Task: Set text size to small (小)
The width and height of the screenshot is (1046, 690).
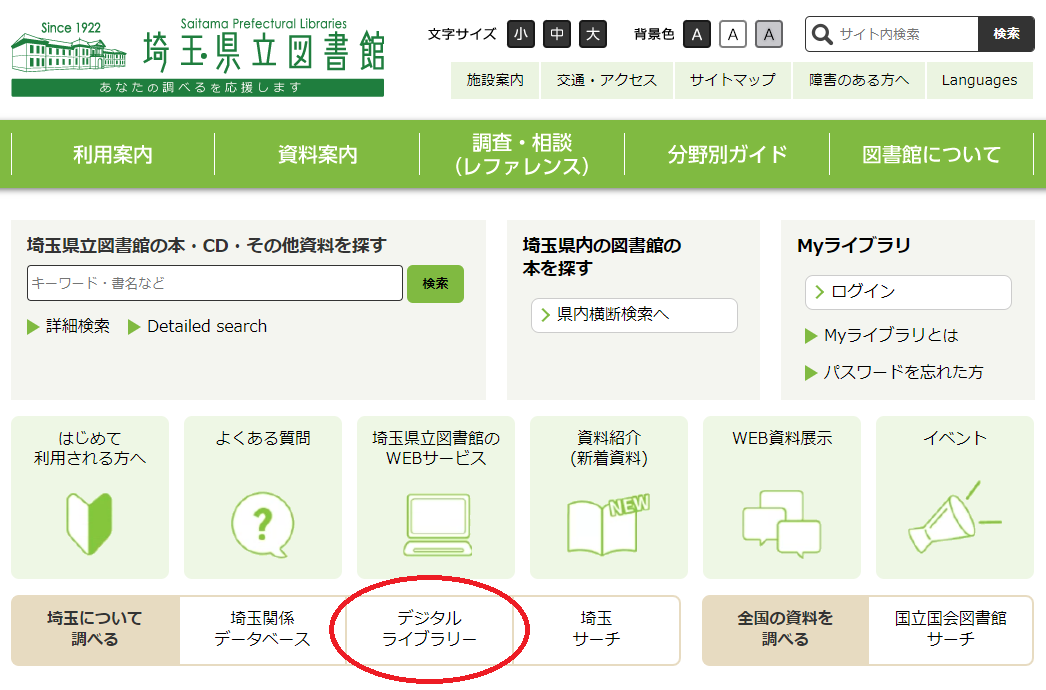Action: (521, 34)
